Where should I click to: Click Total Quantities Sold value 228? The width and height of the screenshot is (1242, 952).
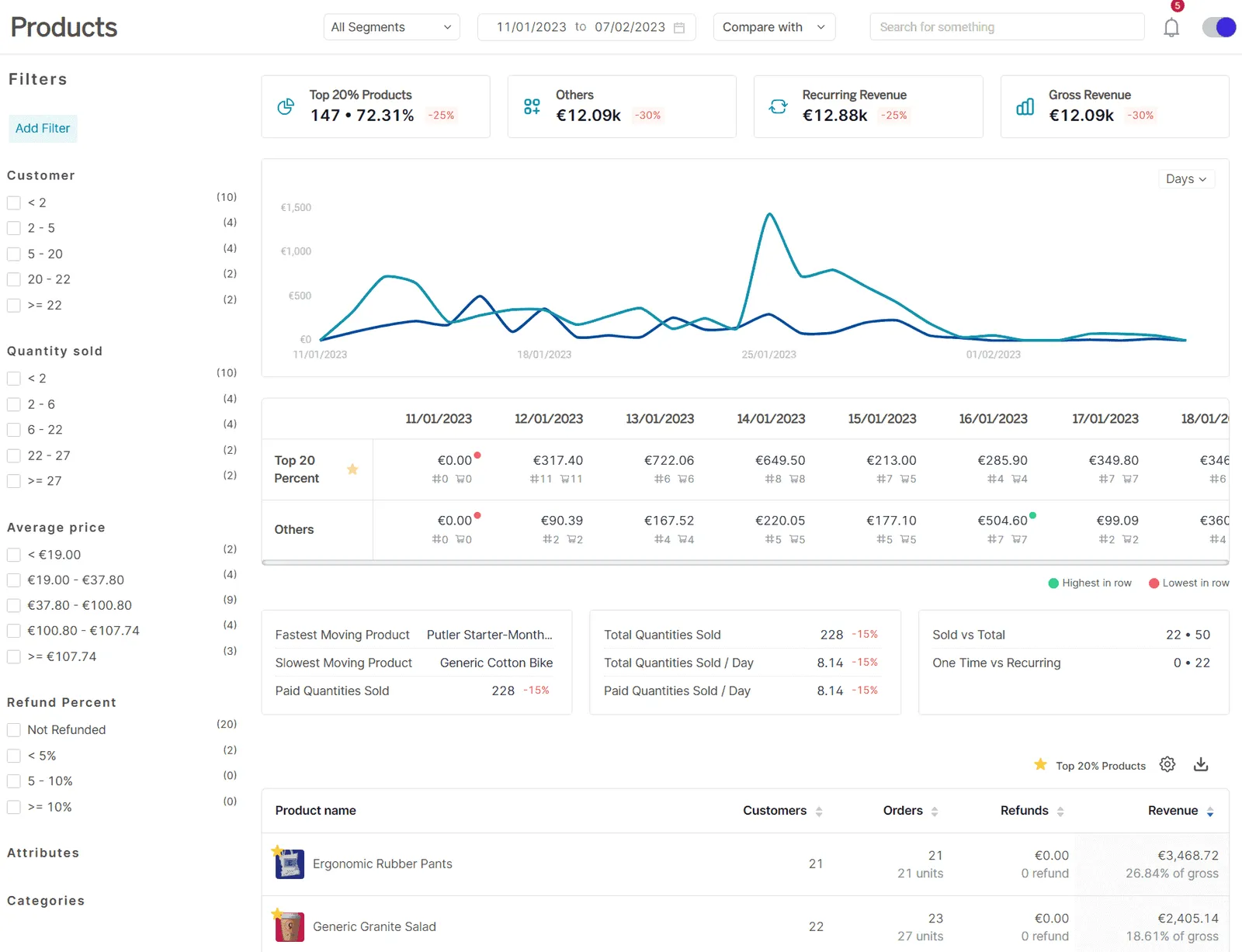coord(831,635)
